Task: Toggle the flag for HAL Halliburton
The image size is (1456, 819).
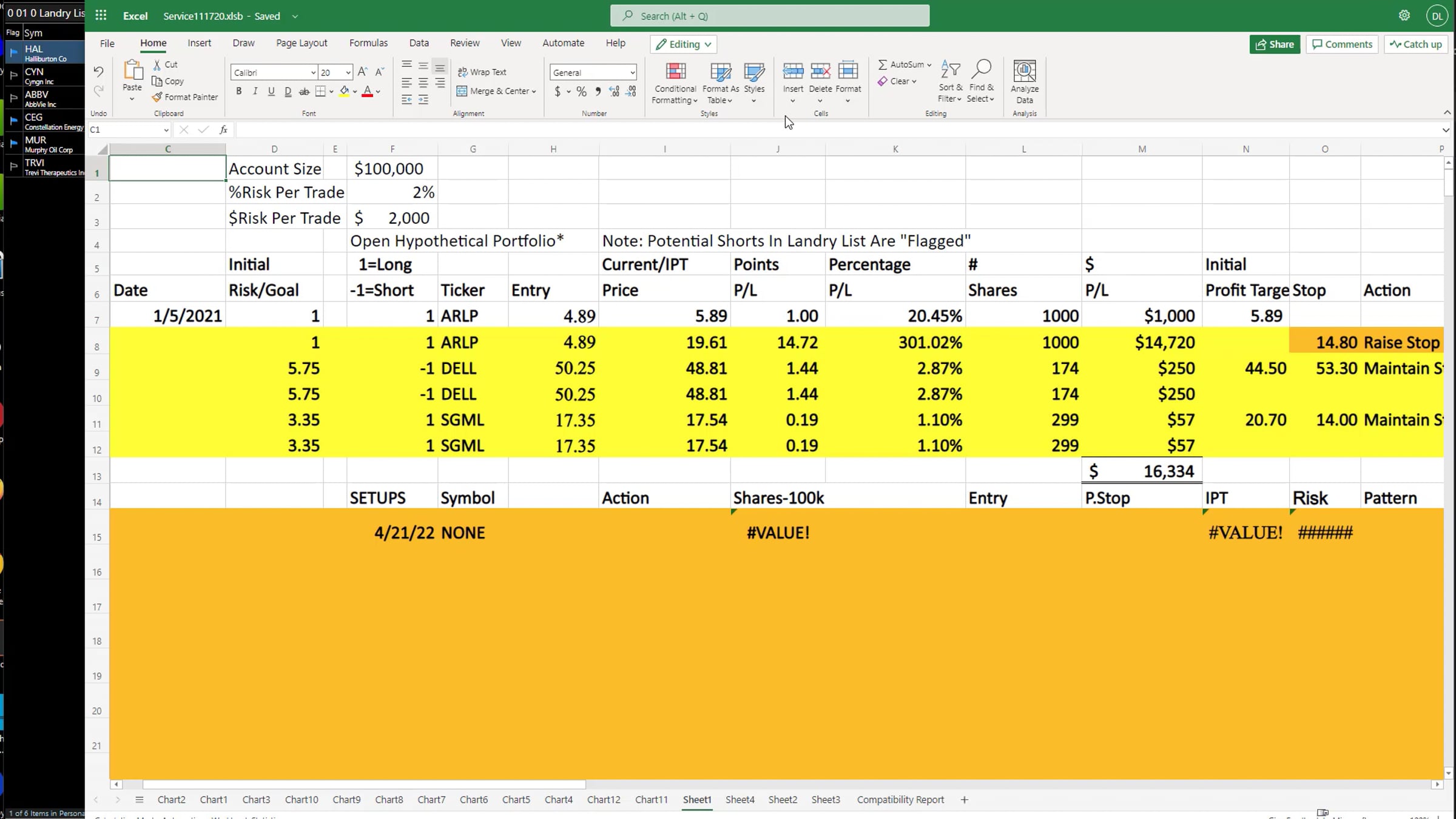Action: click(14, 53)
